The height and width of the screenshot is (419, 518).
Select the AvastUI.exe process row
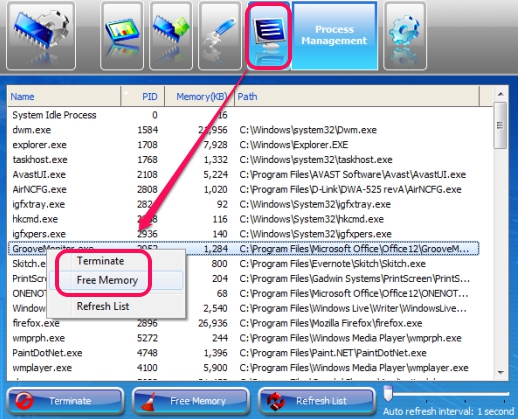tap(243, 174)
